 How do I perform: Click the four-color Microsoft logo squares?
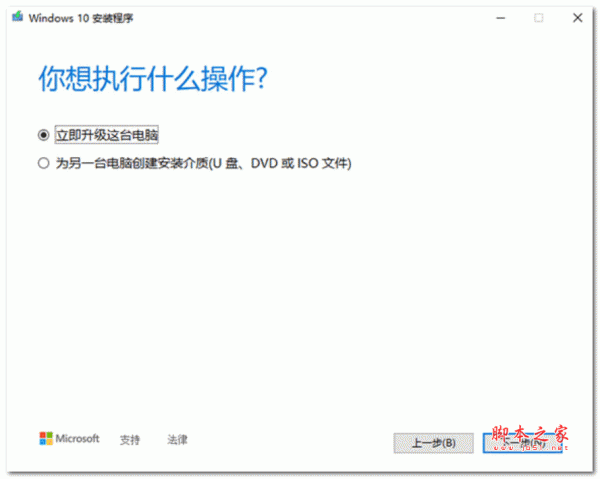(46, 438)
